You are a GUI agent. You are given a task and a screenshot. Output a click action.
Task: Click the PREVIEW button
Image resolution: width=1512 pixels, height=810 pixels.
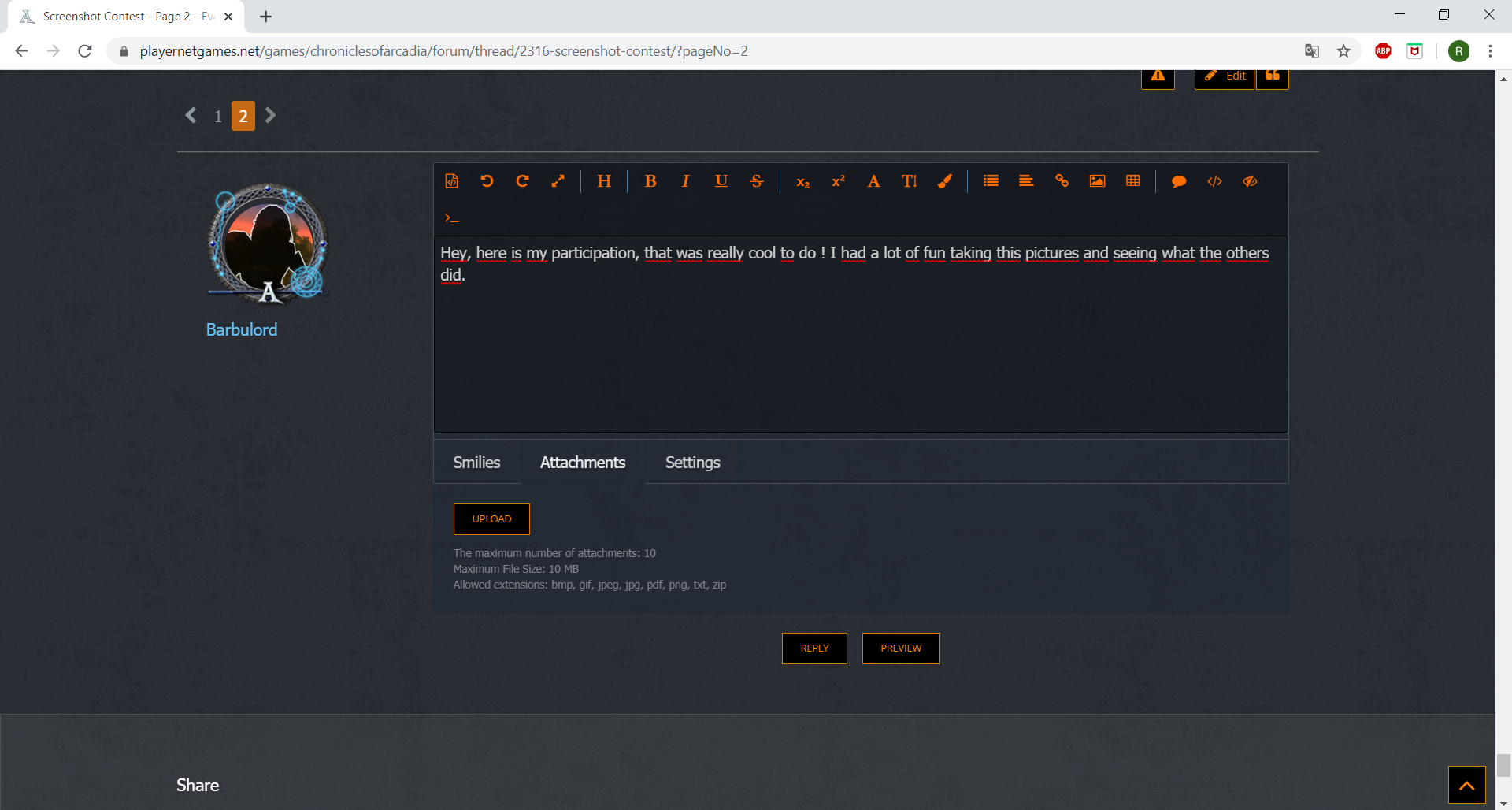[x=901, y=648]
